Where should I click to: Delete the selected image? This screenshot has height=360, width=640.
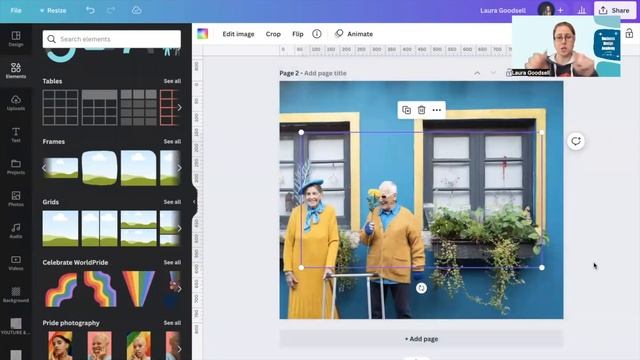pos(422,110)
